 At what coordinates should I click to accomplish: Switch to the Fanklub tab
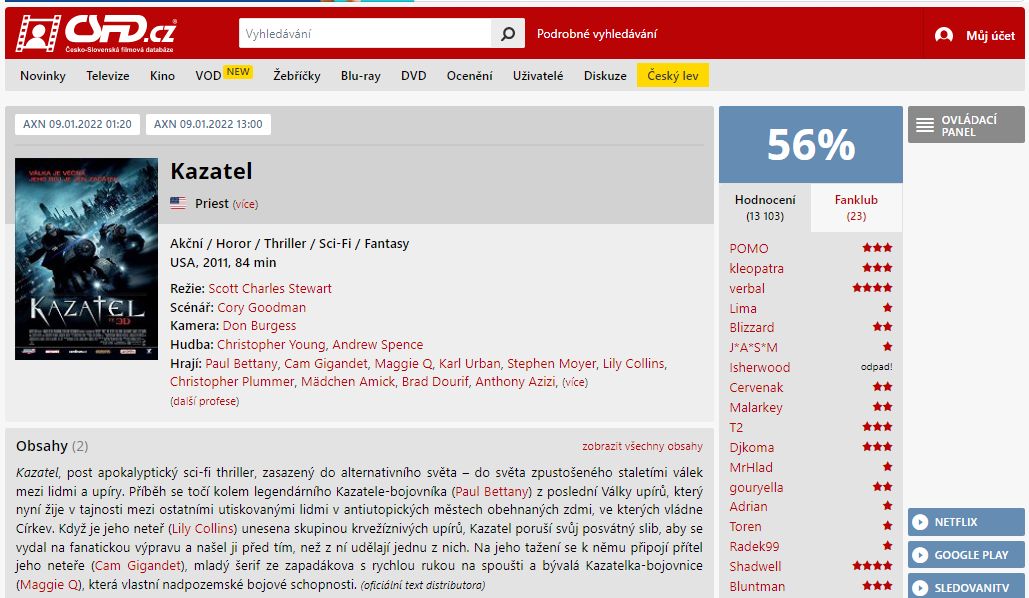click(x=856, y=207)
